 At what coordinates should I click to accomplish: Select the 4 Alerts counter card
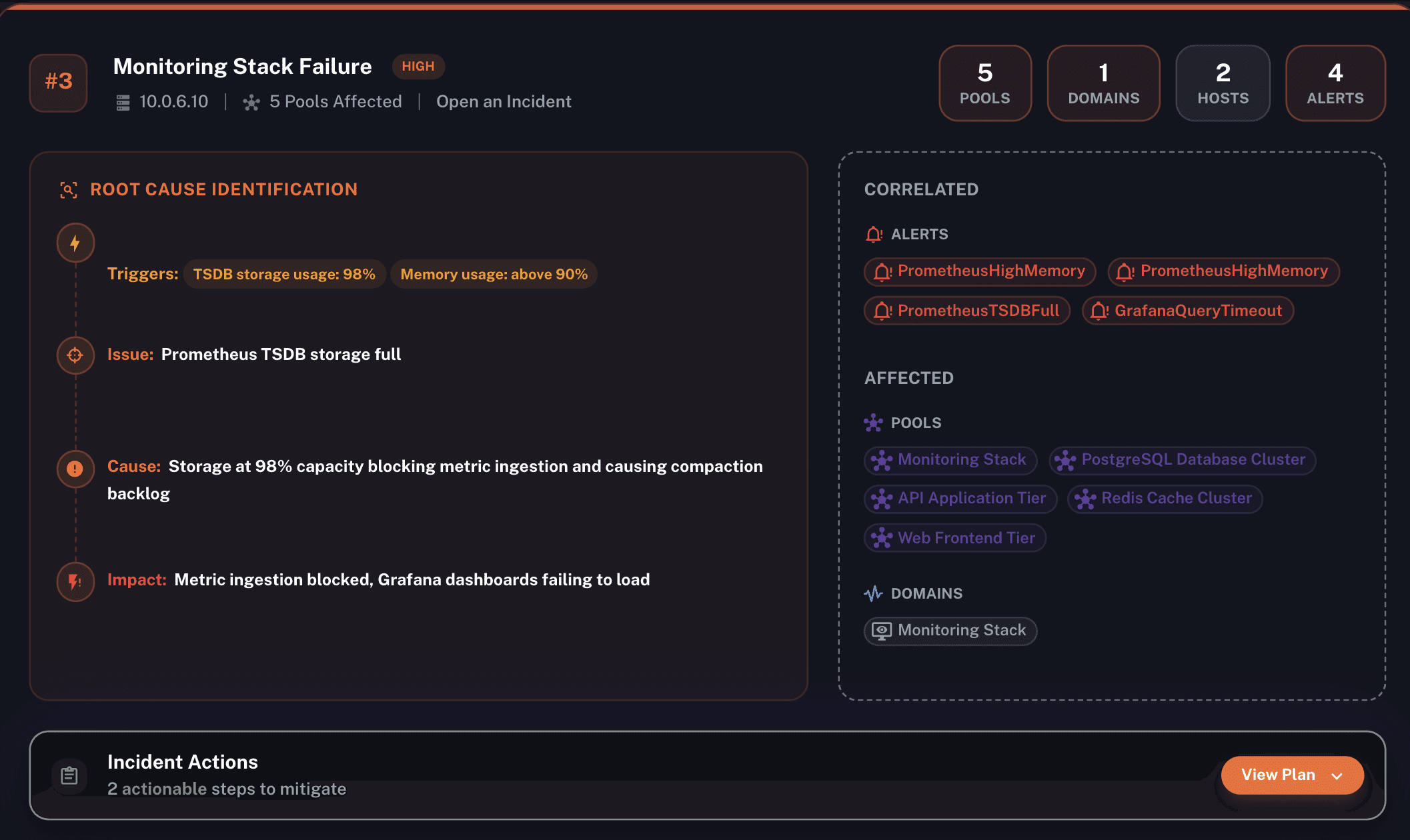(1335, 83)
